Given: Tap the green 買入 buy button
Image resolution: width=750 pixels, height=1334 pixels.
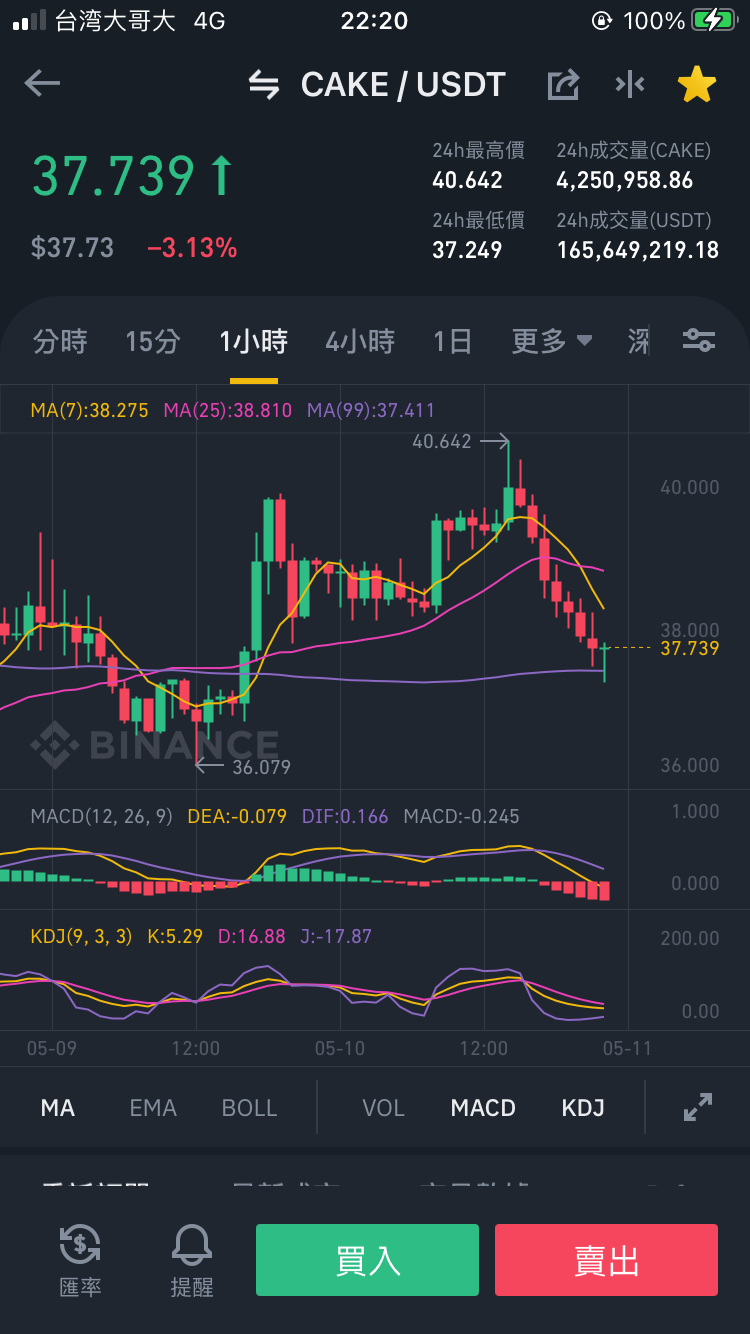Looking at the screenshot, I should pos(367,1260).
